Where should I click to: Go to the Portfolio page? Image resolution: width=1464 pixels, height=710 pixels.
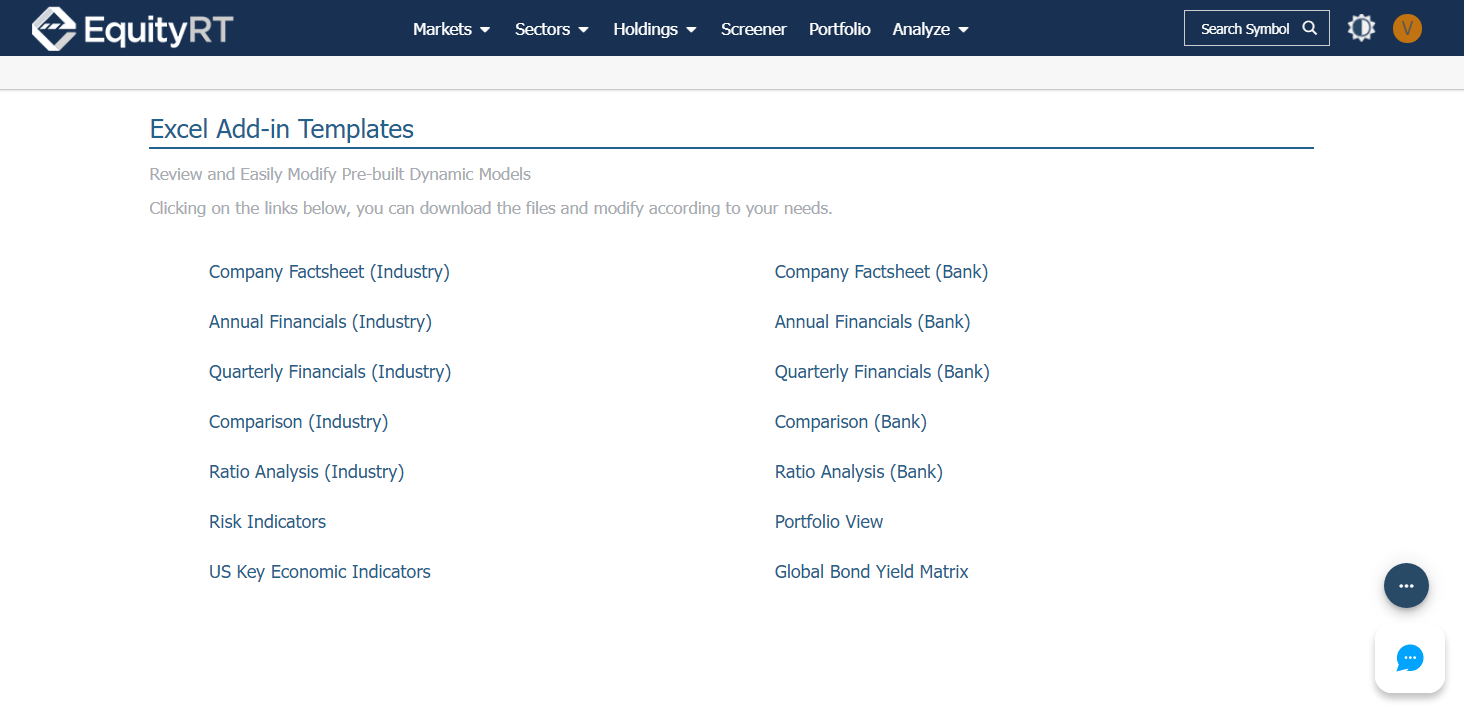pos(840,29)
